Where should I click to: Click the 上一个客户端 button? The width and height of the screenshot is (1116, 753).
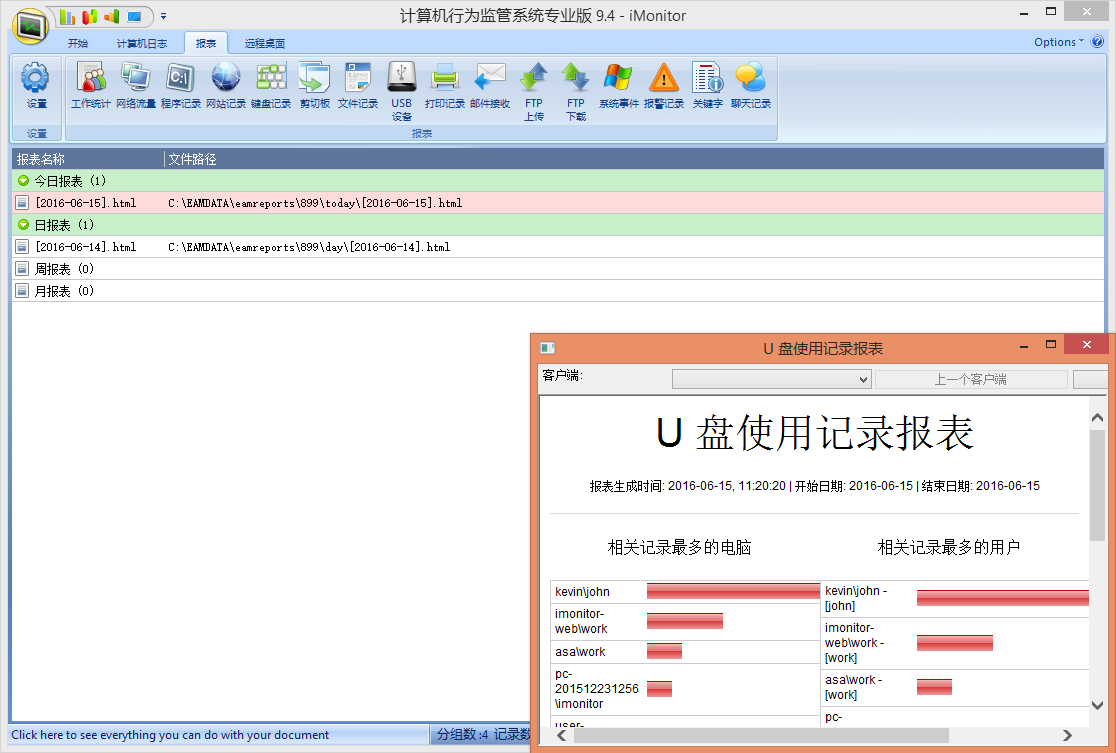pyautogui.click(x=970, y=380)
